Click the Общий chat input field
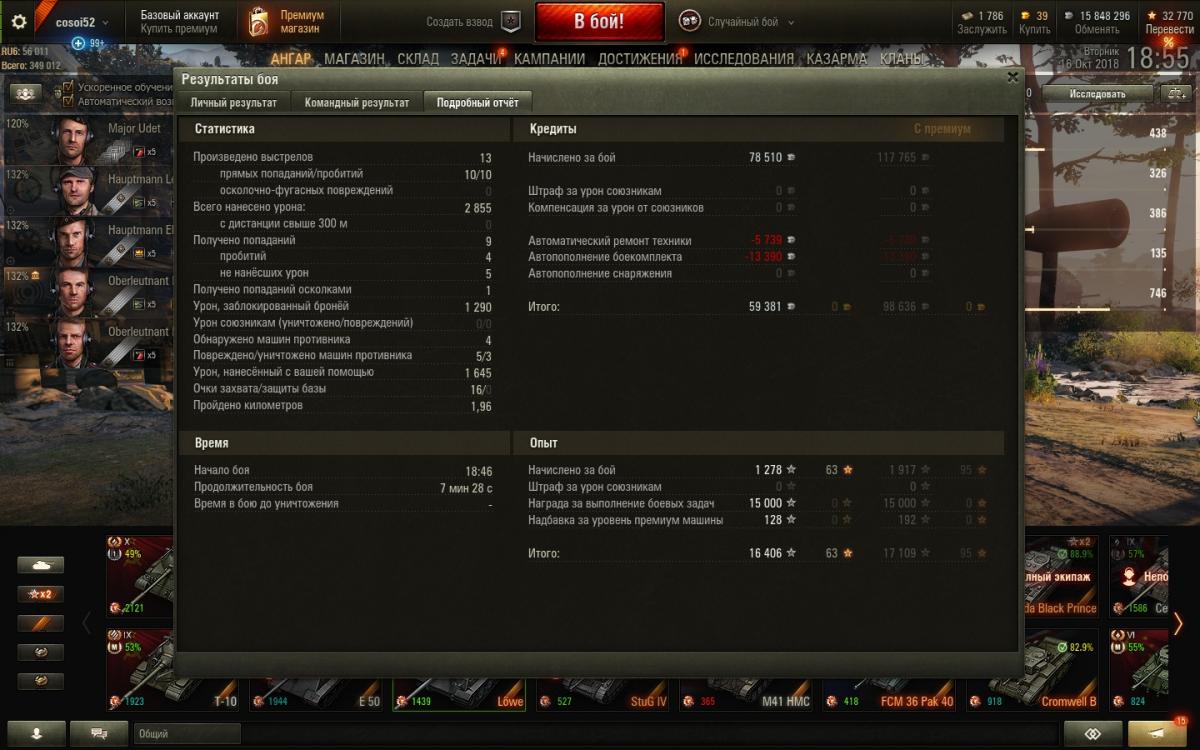The height and width of the screenshot is (750, 1200). click(x=187, y=733)
